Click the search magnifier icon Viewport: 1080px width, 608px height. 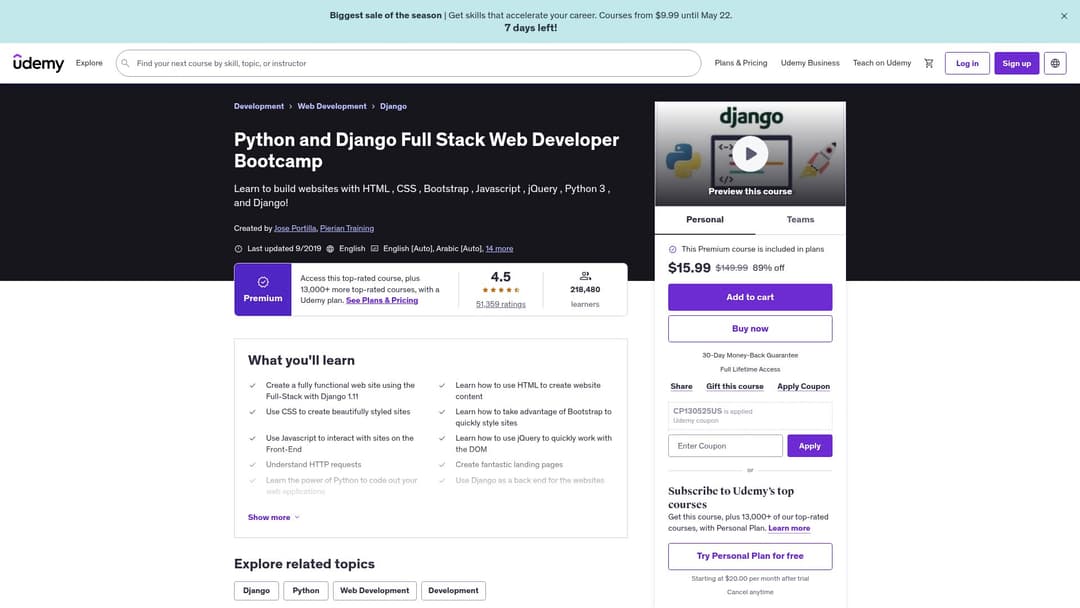(x=125, y=63)
